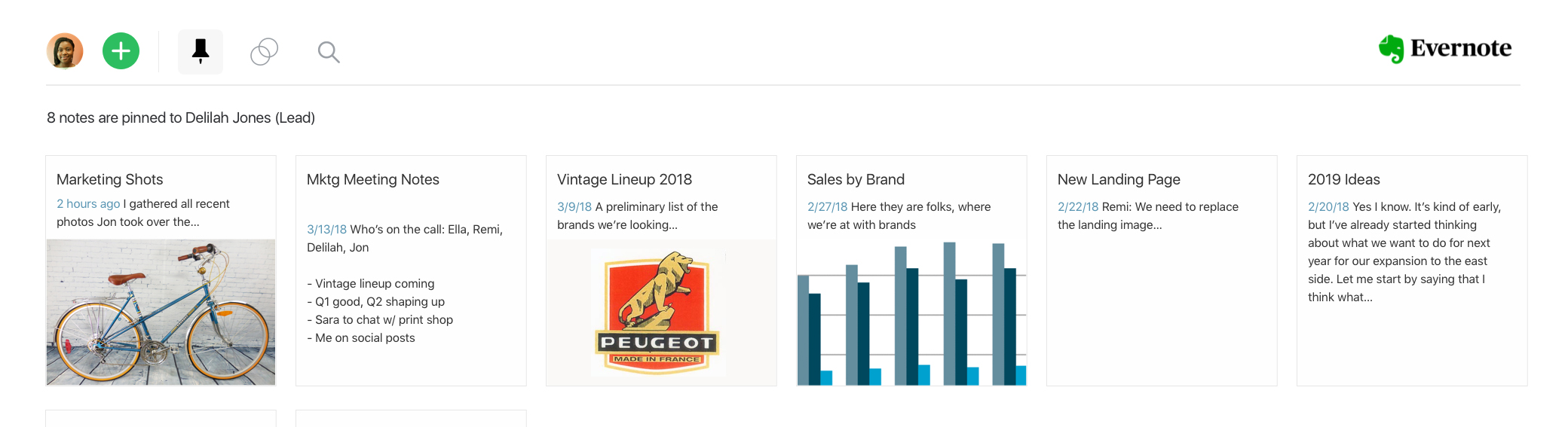Click the "2 hours ago" timestamp
Image resolution: width=1568 pixels, height=427 pixels.
[x=88, y=203]
